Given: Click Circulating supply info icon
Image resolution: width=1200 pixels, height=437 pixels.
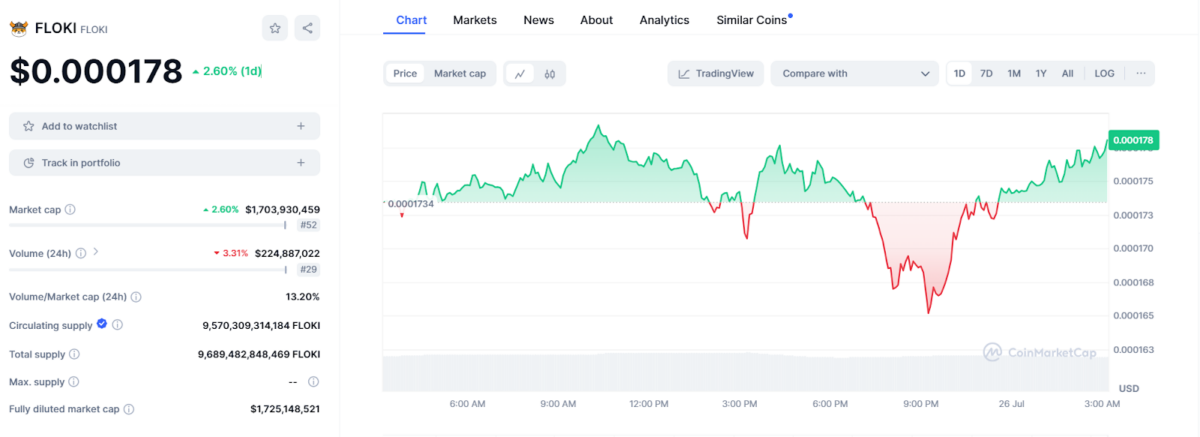Looking at the screenshot, I should [x=117, y=325].
